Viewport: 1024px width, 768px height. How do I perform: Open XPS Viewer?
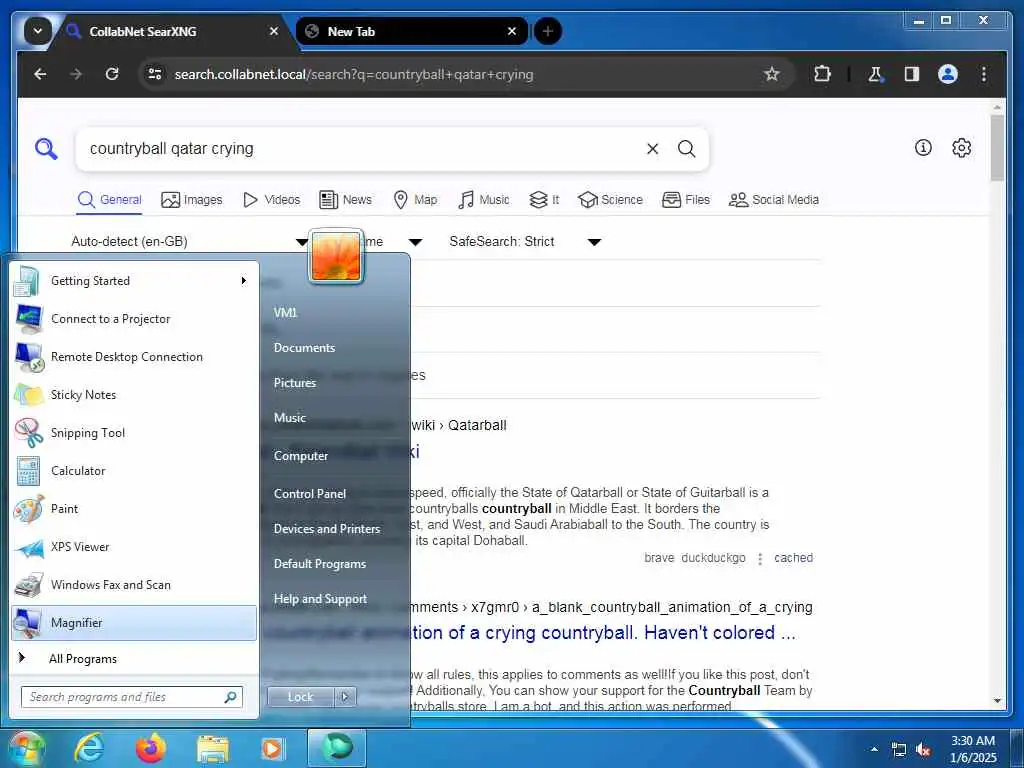[x=134, y=547]
